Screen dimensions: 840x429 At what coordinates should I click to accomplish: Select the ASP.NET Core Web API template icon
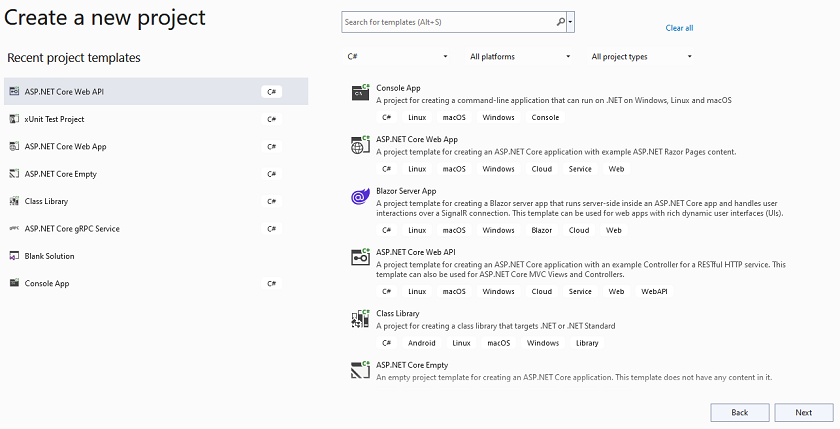point(360,257)
